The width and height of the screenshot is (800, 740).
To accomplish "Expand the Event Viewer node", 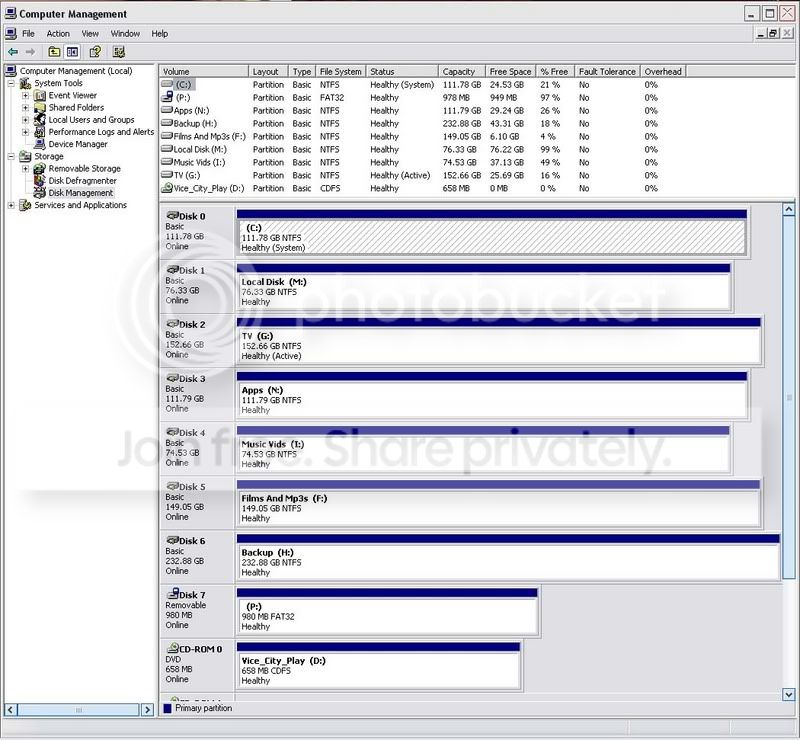I will point(25,96).
